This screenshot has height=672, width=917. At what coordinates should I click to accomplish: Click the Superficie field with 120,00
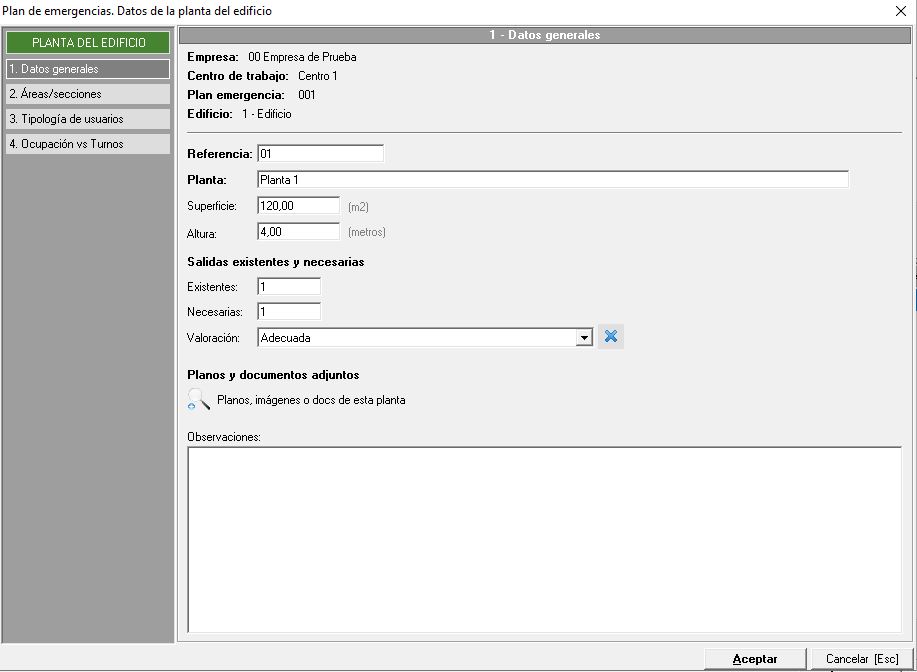pyautogui.click(x=298, y=205)
